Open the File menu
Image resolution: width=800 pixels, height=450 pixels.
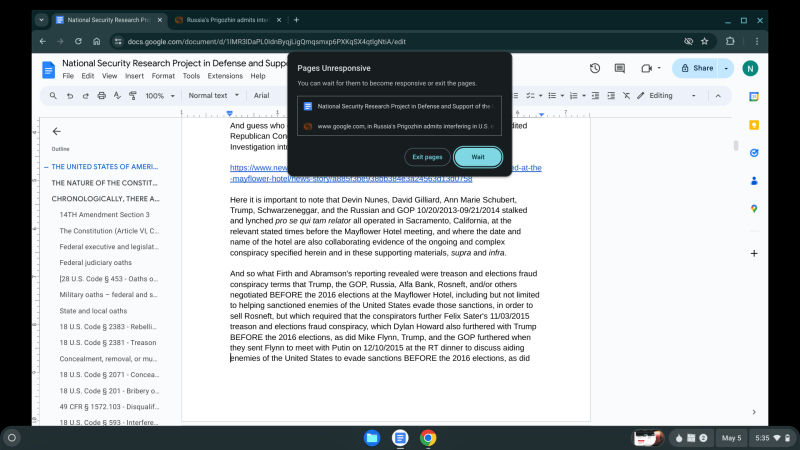(x=68, y=76)
